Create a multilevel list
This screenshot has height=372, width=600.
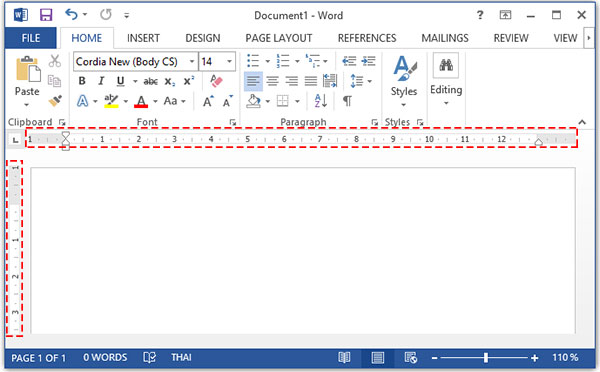pyautogui.click(x=313, y=61)
